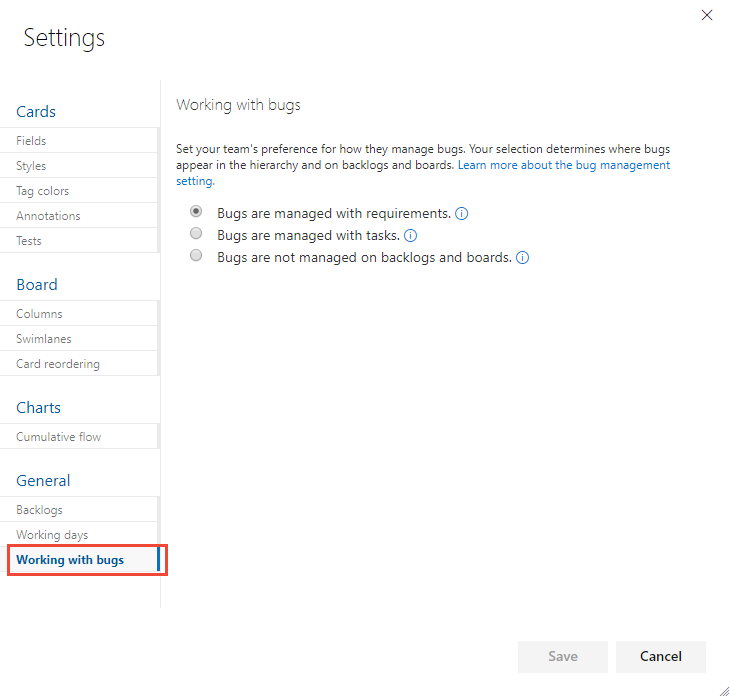730x698 pixels.
Task: Switch to Tests settings tab
Action: (29, 241)
